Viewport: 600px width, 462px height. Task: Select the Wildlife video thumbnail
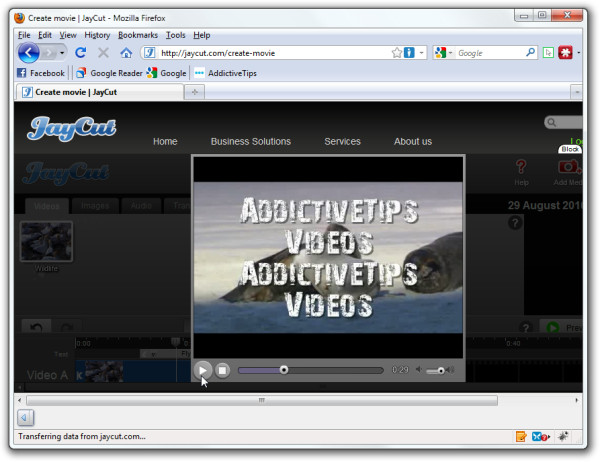(x=46, y=242)
